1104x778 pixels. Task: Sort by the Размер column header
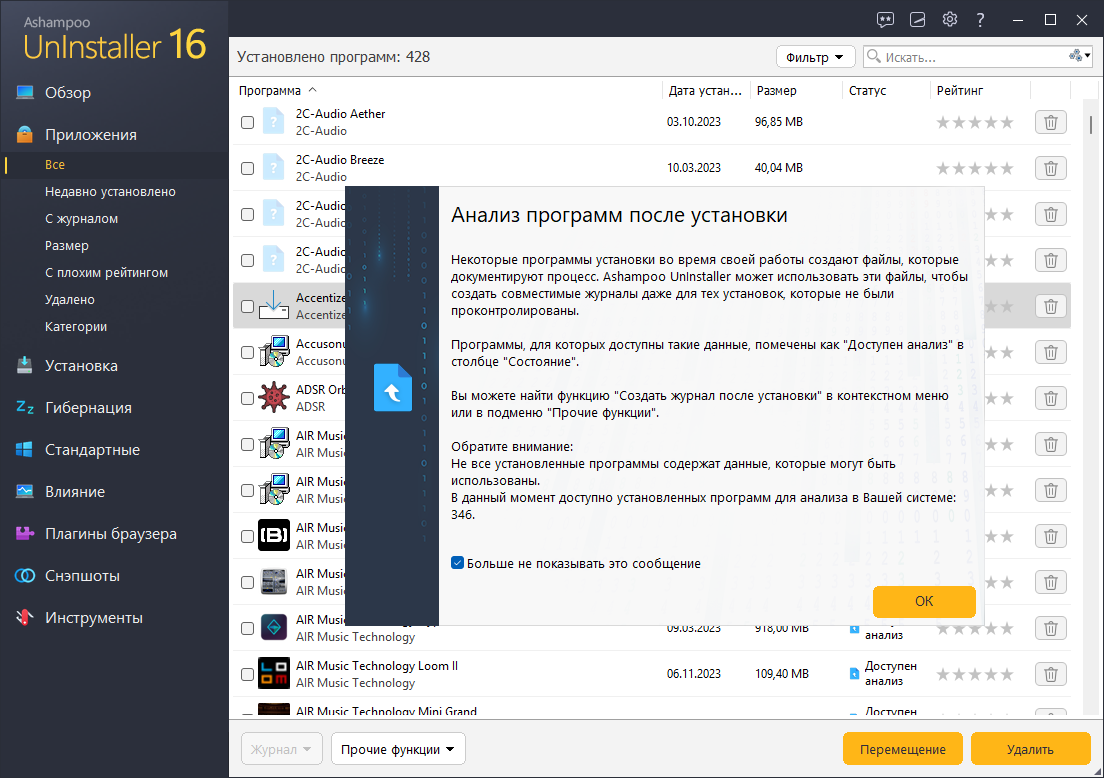(777, 91)
